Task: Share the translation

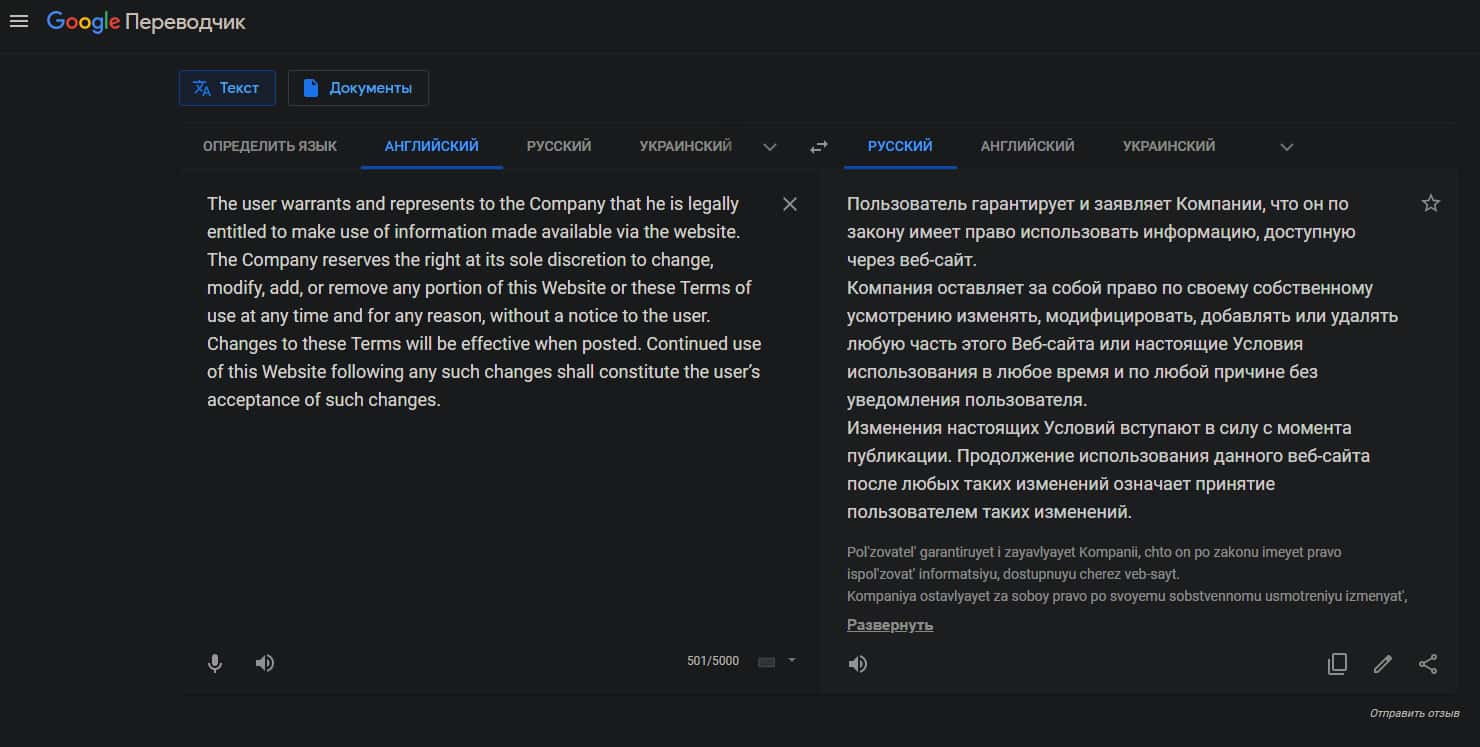Action: (x=1428, y=664)
